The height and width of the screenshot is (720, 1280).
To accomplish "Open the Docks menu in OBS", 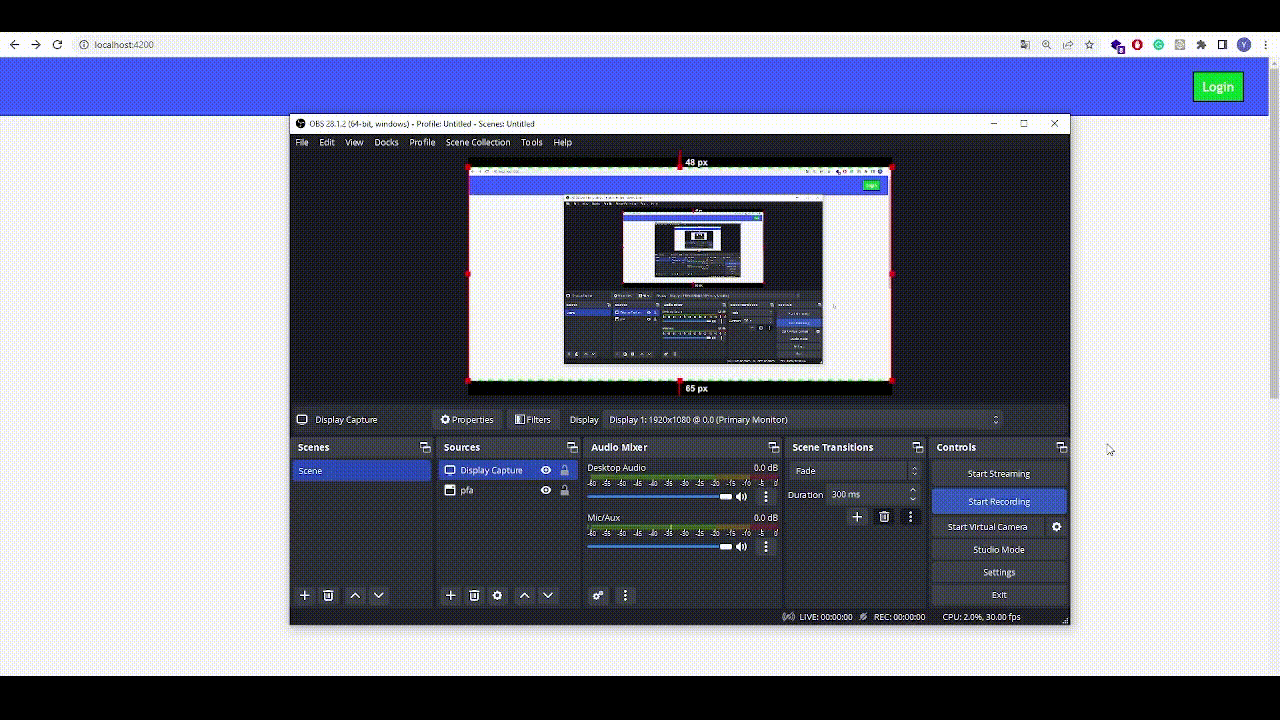I will (386, 142).
